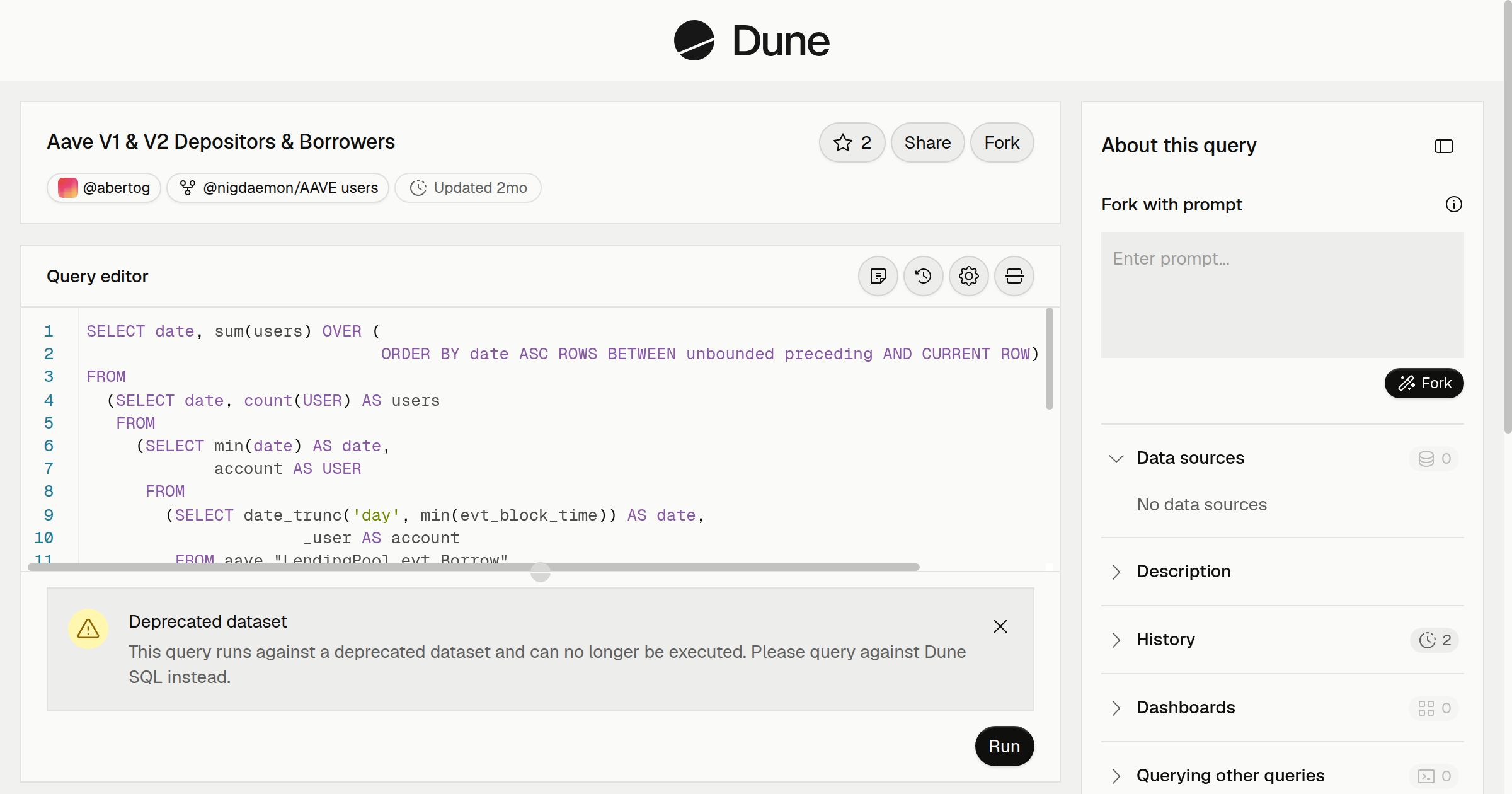1512x794 pixels.
Task: Click the 'No data sources' text
Action: [1201, 504]
